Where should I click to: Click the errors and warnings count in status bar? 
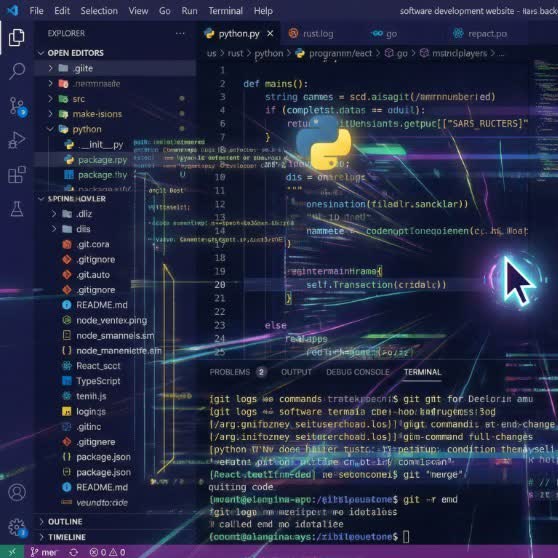(107, 552)
